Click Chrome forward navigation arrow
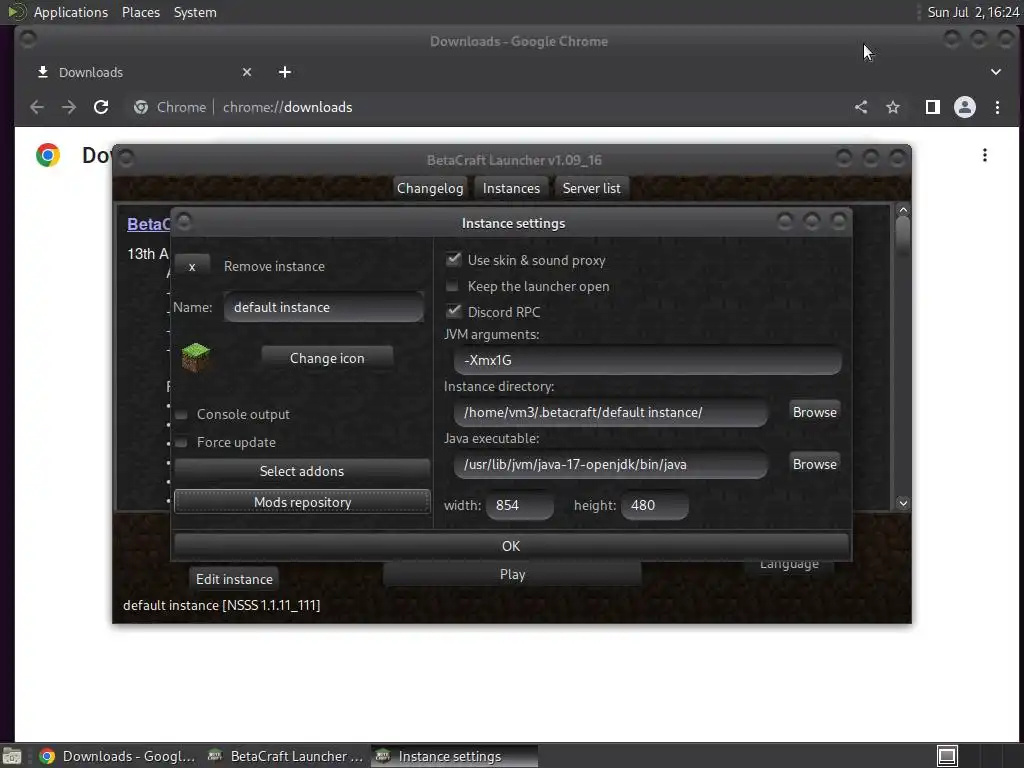Viewport: 1024px width, 768px height. (69, 107)
